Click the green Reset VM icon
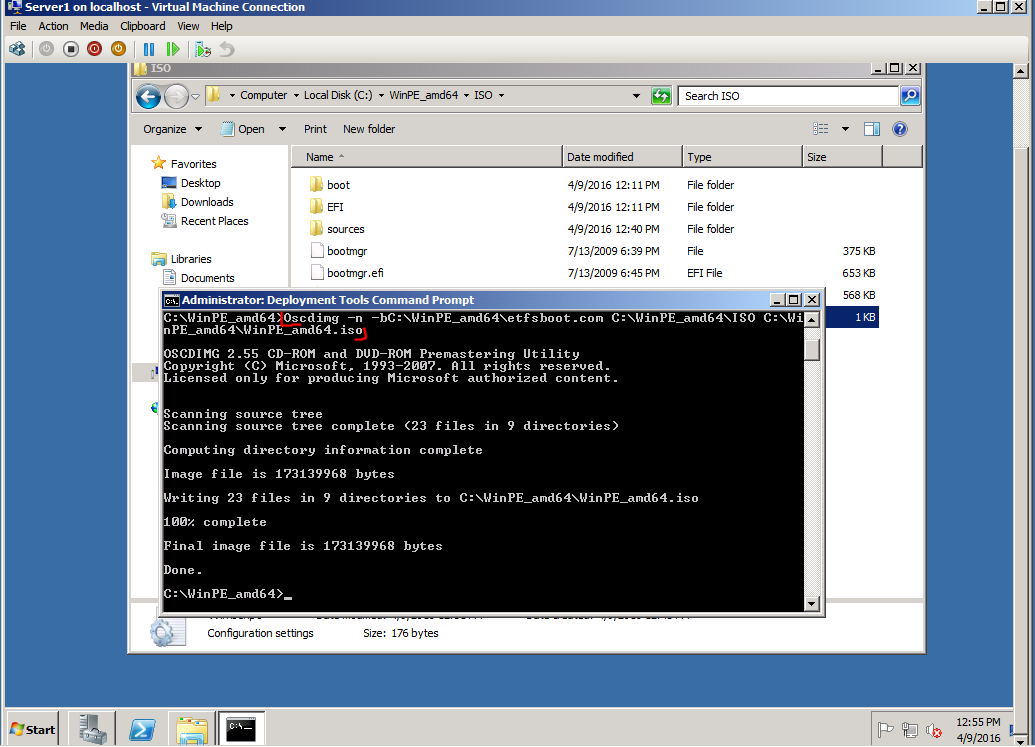The image size is (1035, 747). click(173, 49)
